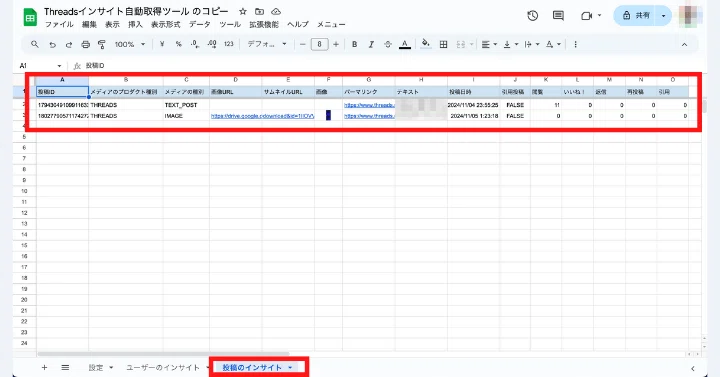The image size is (720, 377).
Task: Open the name box dropdown arrow
Action: click(x=59, y=66)
